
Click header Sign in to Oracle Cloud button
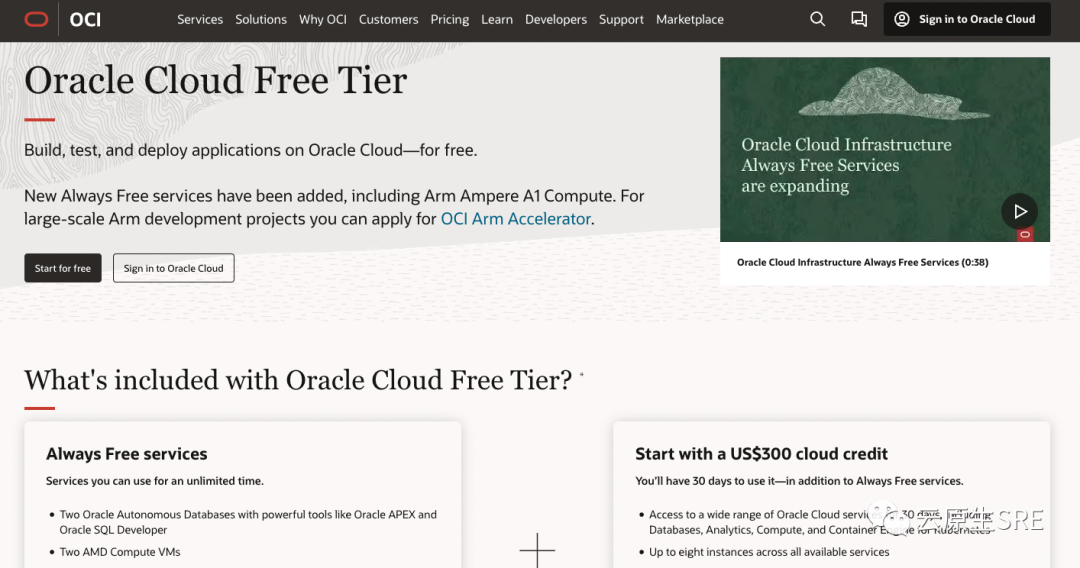(x=967, y=19)
